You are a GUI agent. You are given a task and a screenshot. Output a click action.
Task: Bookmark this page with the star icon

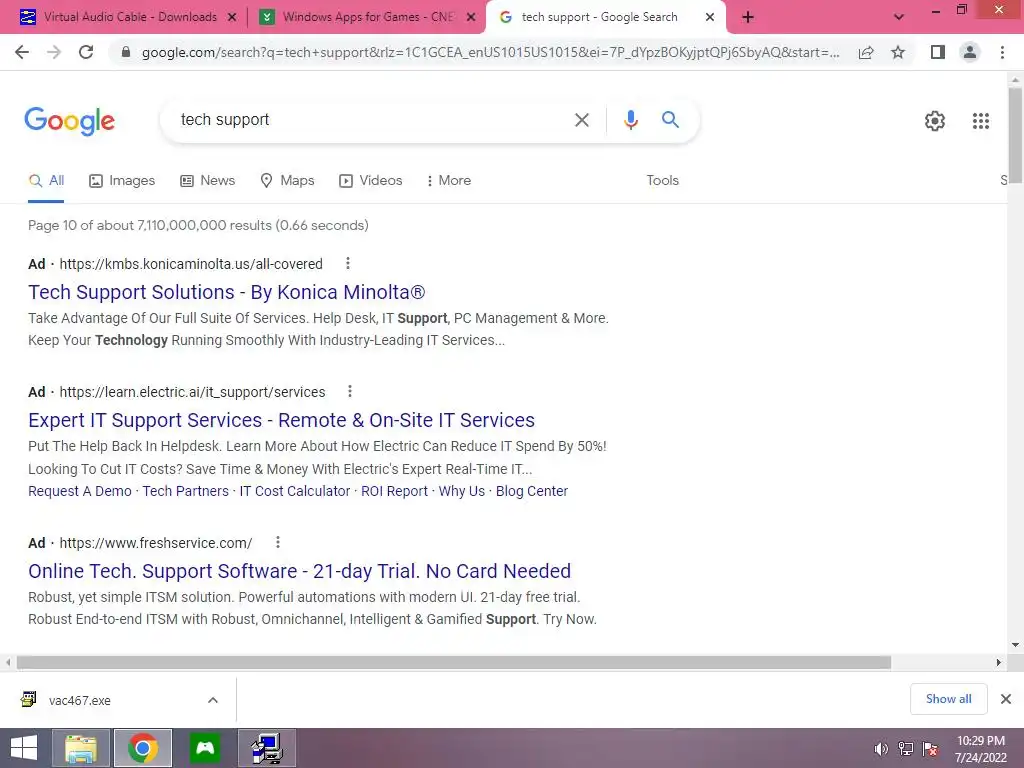pos(898,52)
